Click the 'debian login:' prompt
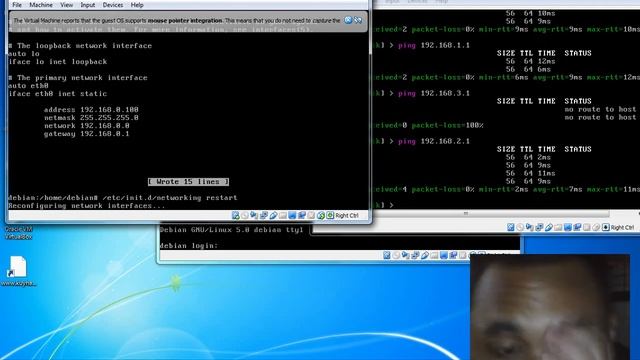Screen dimensions: 640x360 point(189,246)
